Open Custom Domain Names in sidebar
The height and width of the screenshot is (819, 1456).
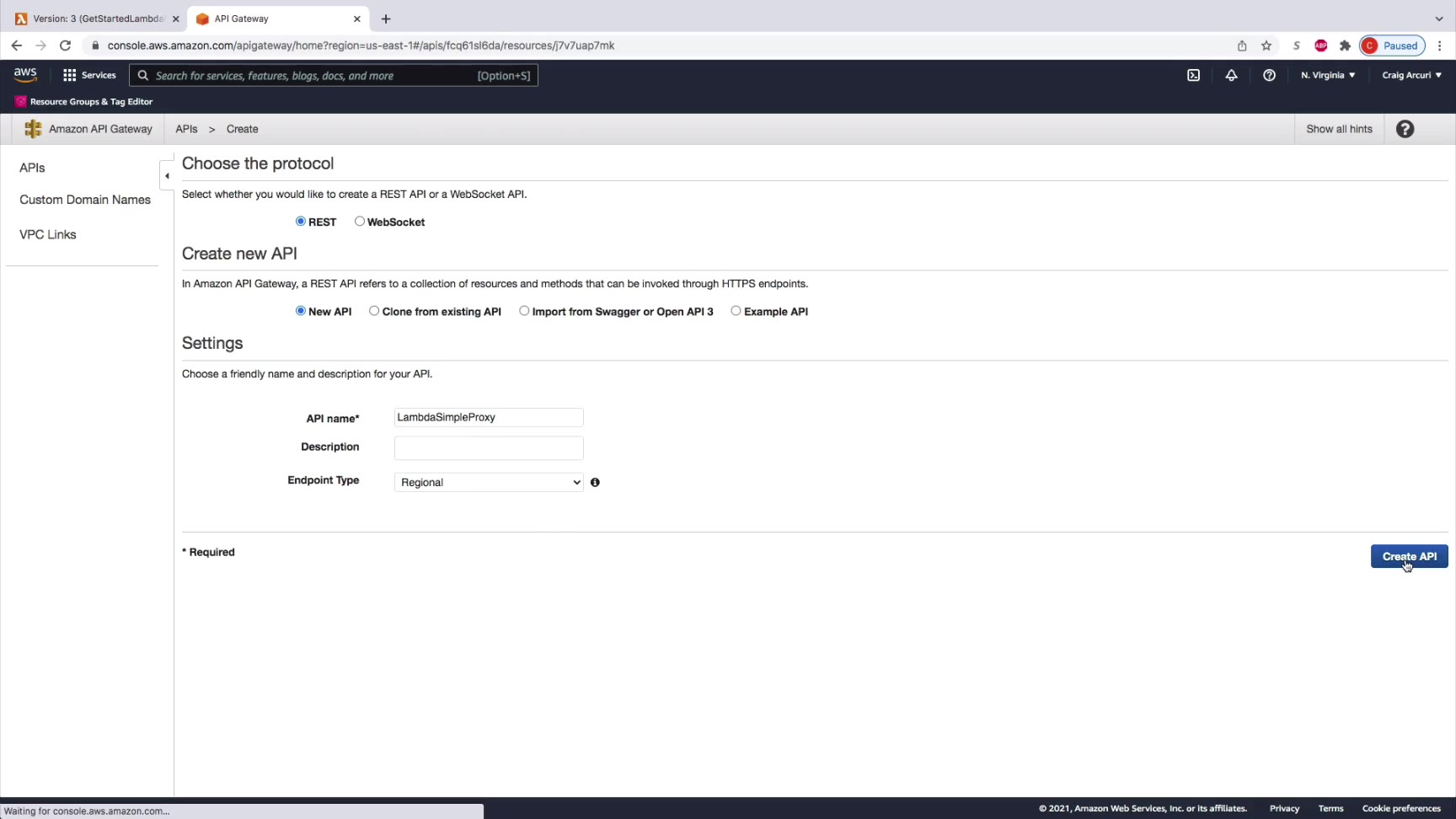pyautogui.click(x=85, y=200)
